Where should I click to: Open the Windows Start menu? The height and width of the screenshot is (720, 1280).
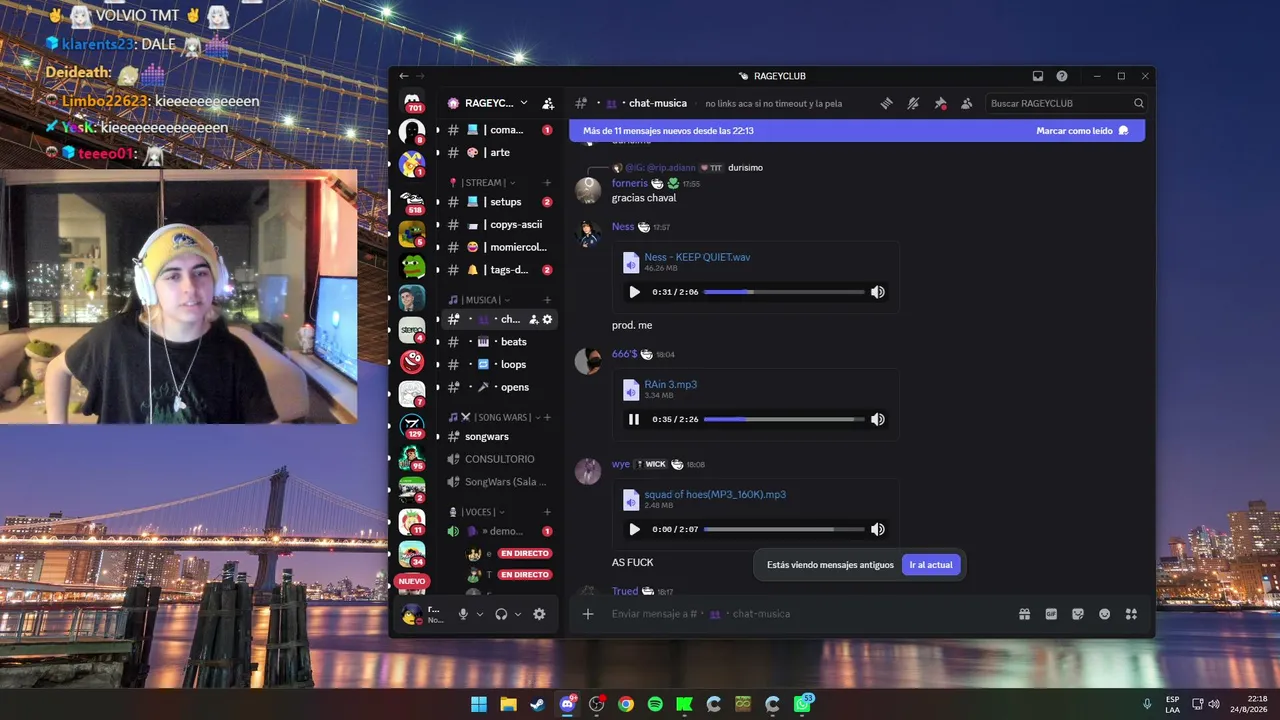[x=479, y=704]
